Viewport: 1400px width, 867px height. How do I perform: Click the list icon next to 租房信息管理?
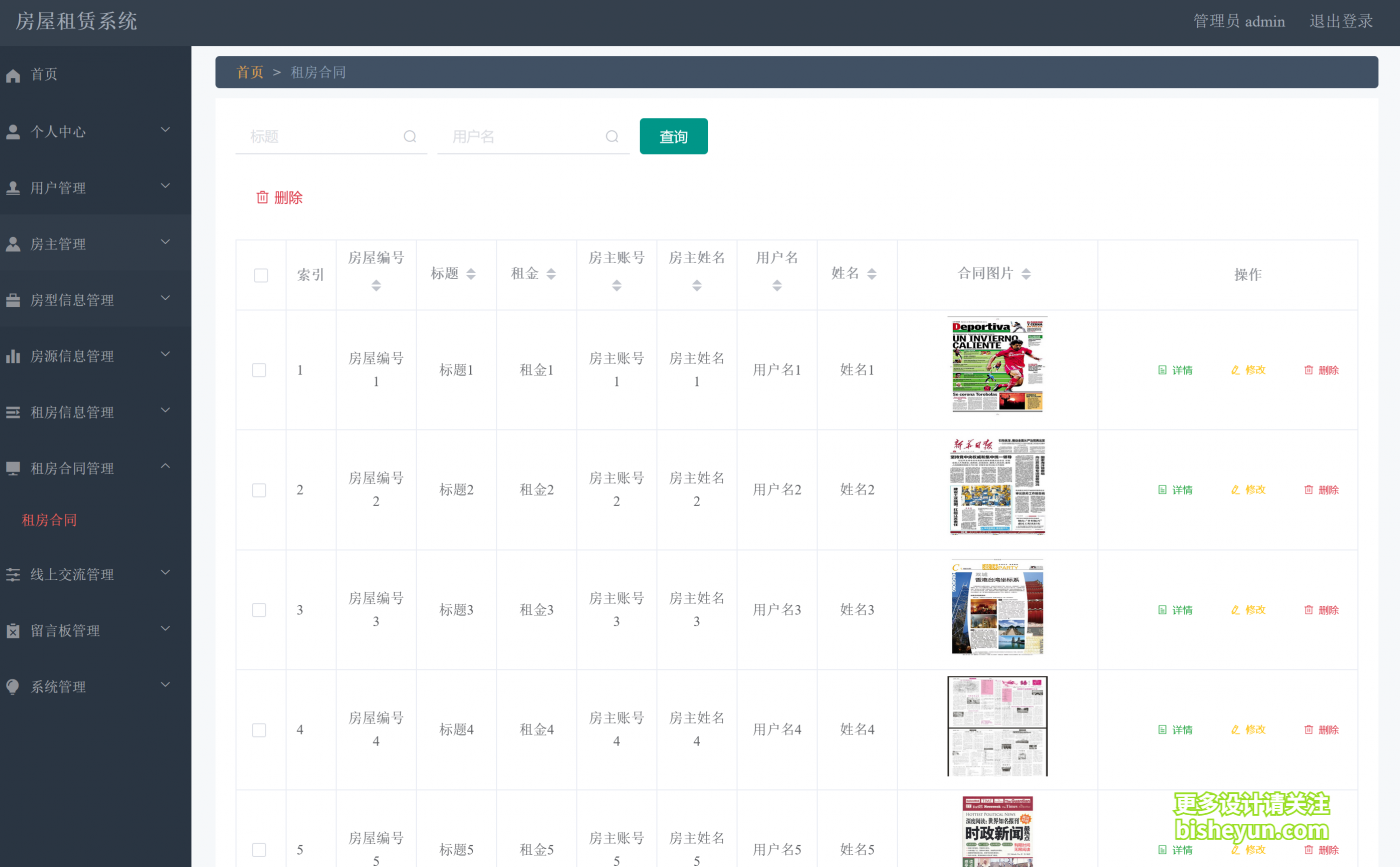click(13, 412)
